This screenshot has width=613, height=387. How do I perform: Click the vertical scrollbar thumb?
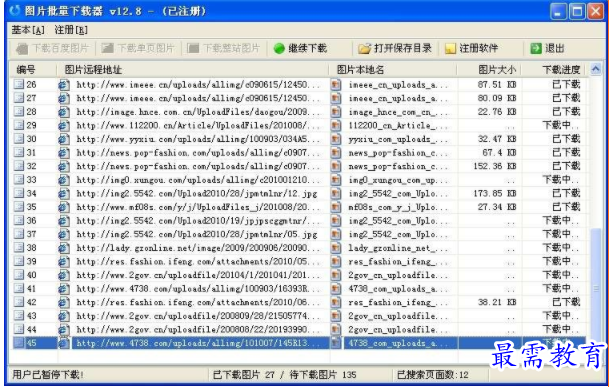click(596, 288)
